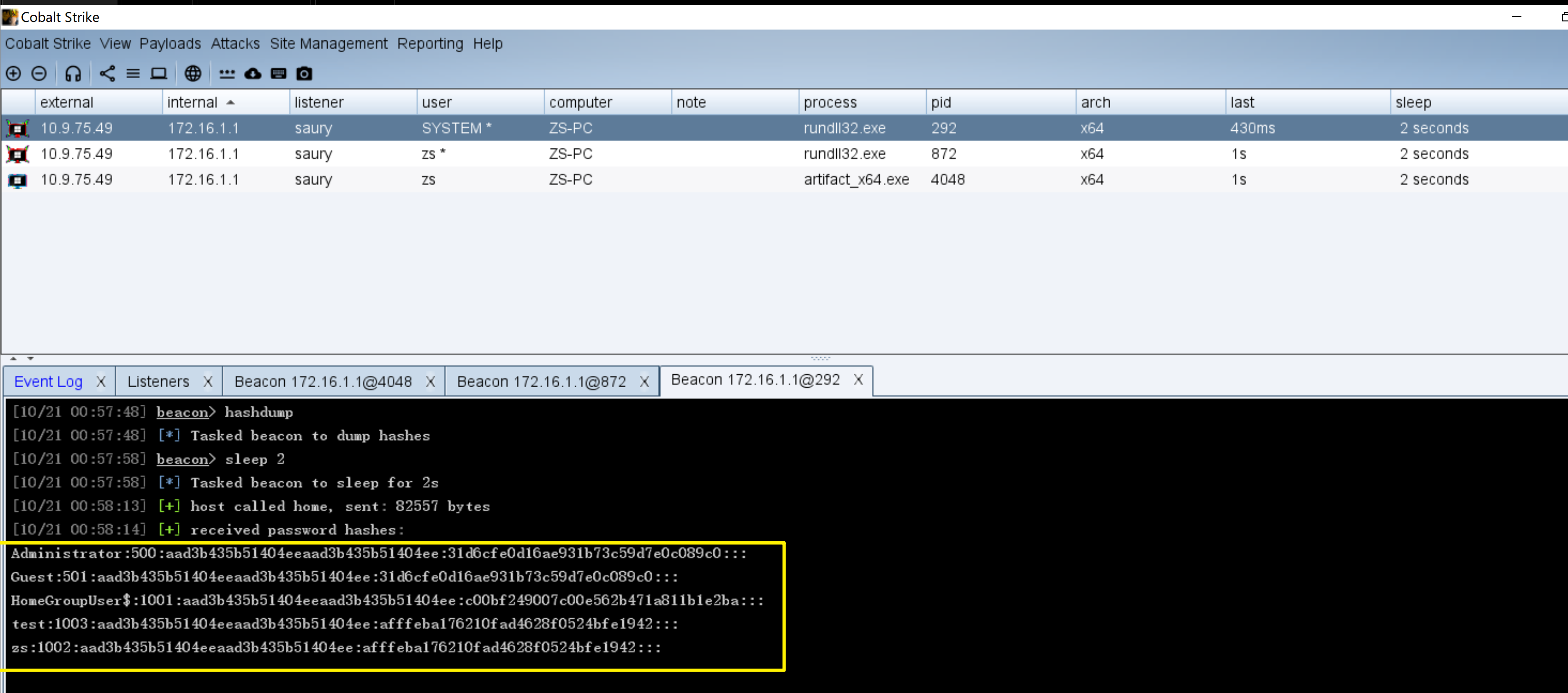This screenshot has height=693, width=1568.
Task: Open the View menu
Action: tap(116, 44)
